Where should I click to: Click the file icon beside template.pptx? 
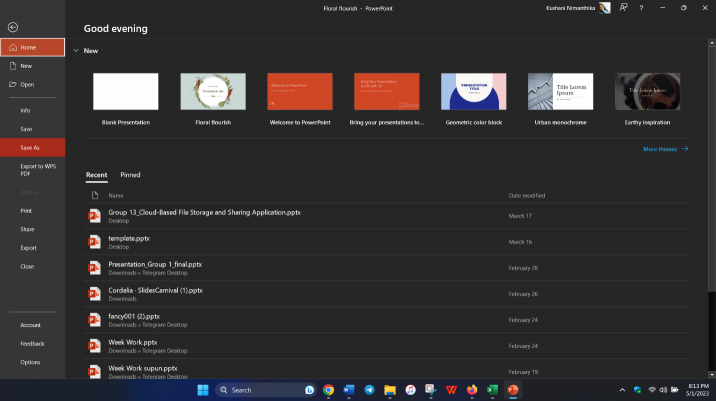click(95, 242)
